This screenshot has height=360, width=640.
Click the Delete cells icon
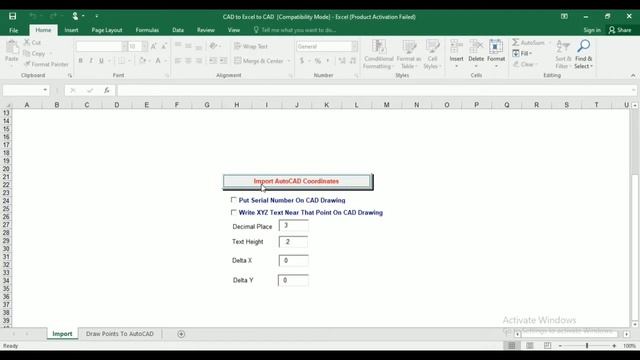point(476,47)
